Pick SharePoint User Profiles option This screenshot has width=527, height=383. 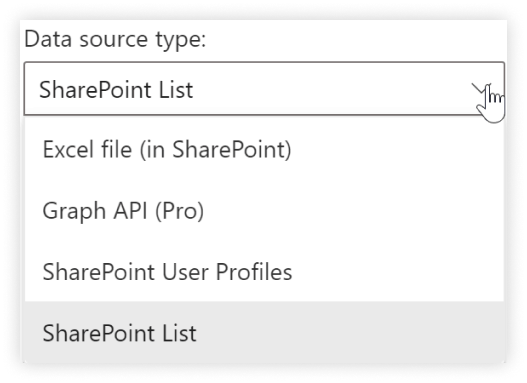264,271
